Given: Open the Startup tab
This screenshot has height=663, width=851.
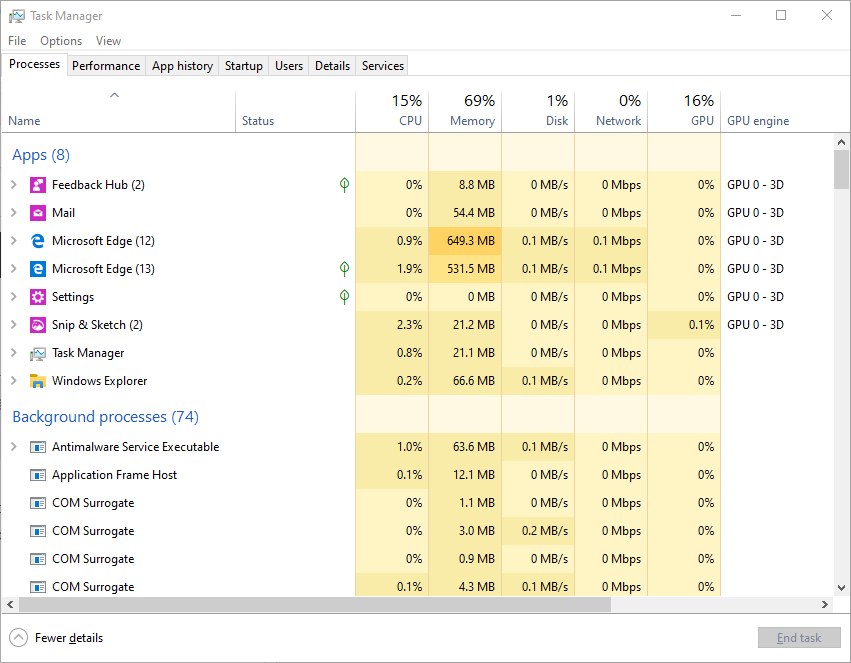Looking at the screenshot, I should coord(244,66).
